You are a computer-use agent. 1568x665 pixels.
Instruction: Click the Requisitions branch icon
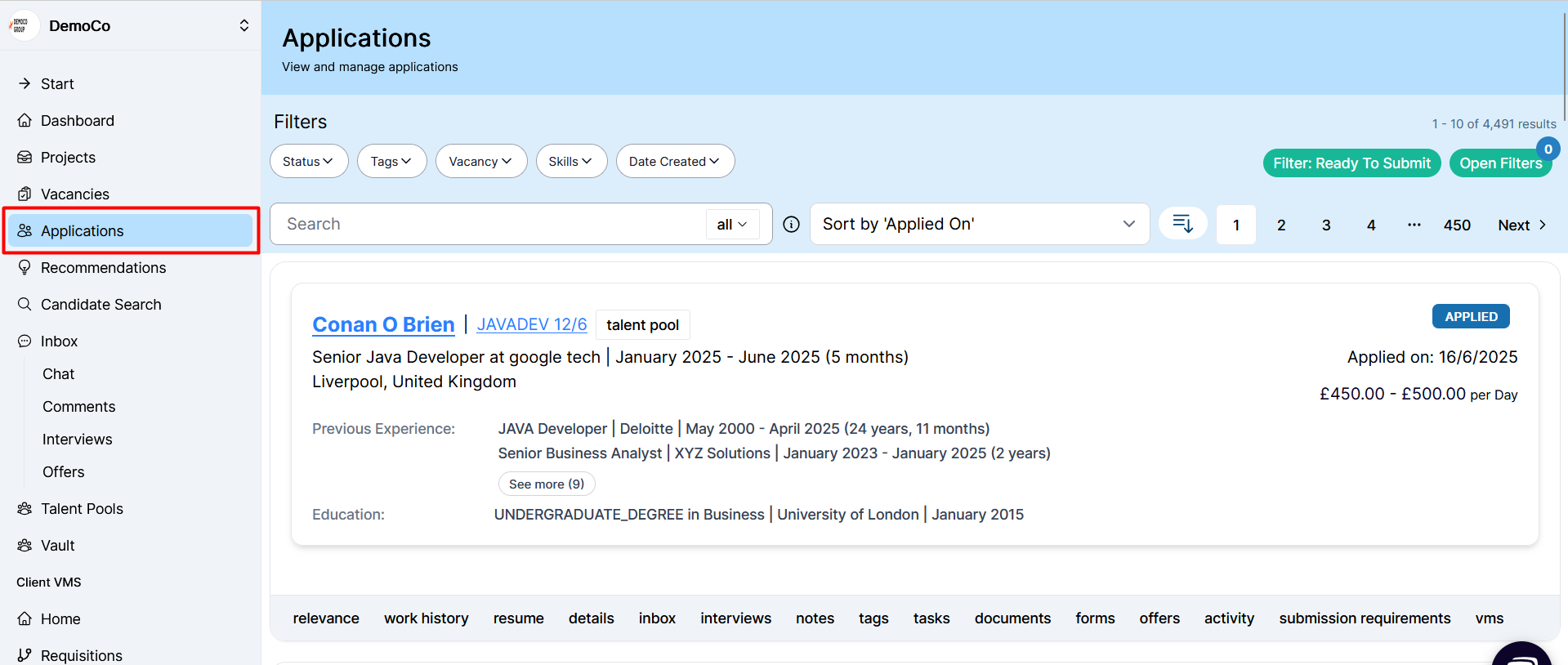[25, 655]
